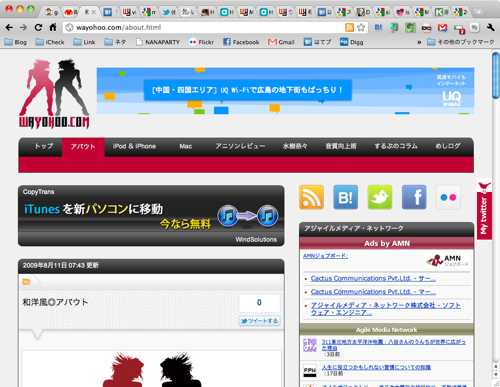Open the はてブ bookmark
500x387 pixels.
[318, 42]
